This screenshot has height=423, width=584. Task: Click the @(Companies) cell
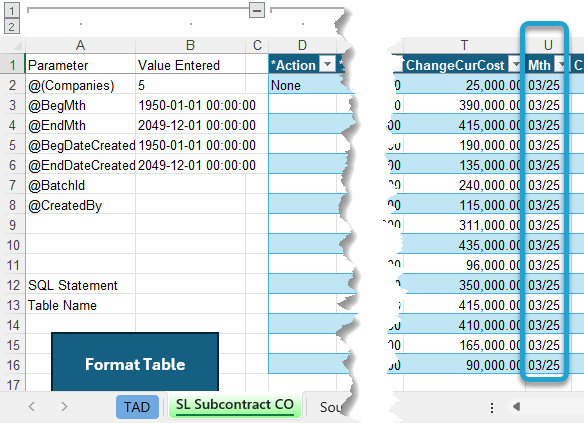pyautogui.click(x=80, y=85)
